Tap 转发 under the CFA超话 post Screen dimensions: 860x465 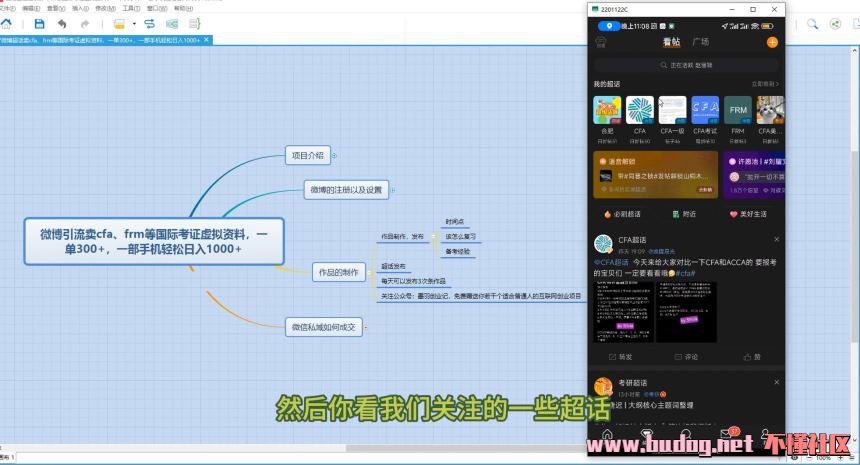pos(620,357)
